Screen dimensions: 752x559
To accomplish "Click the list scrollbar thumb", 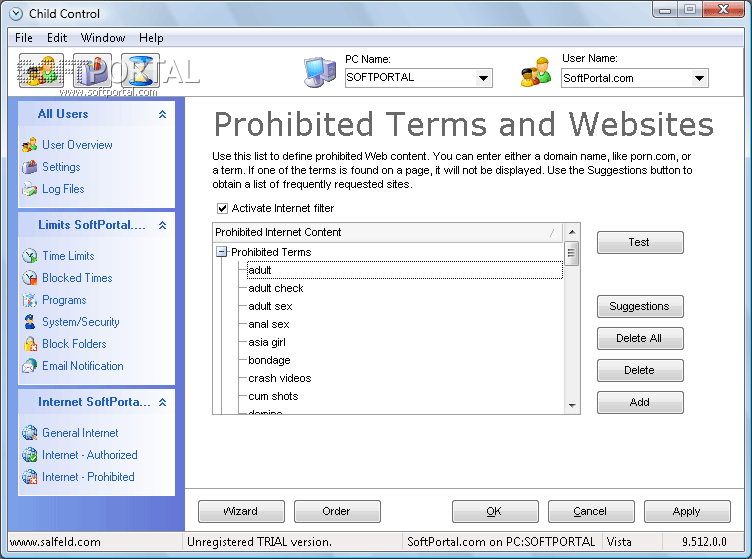I will point(571,254).
